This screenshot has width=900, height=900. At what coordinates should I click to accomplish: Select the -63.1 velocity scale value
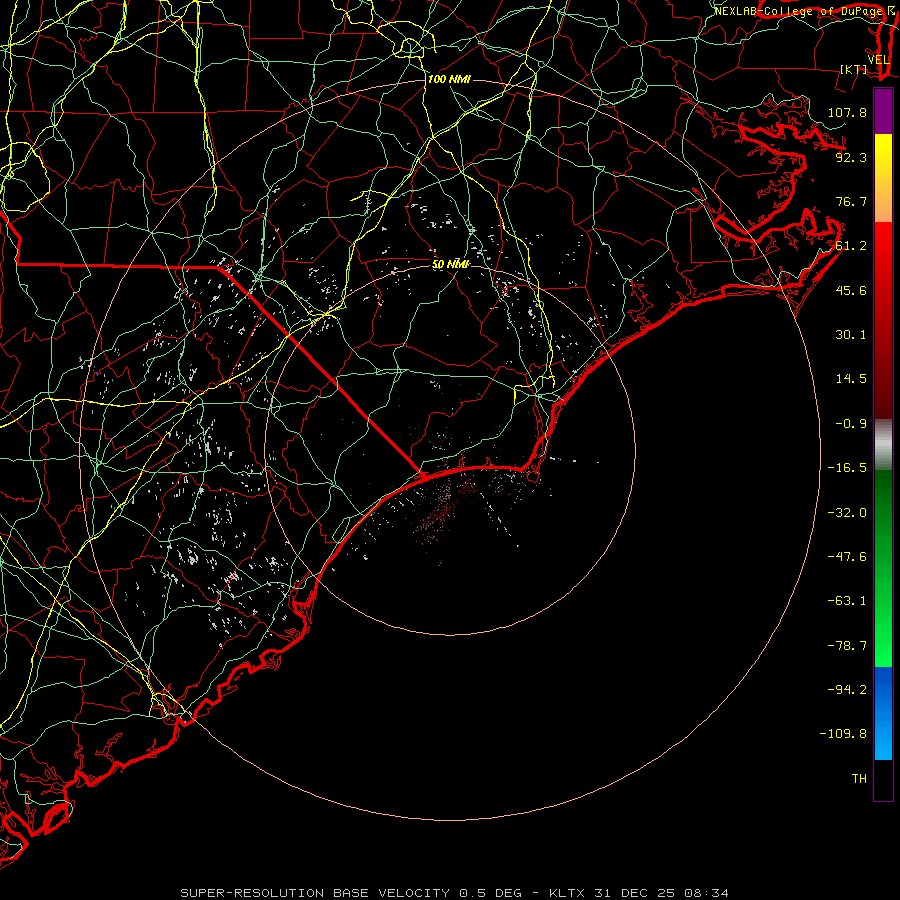847,601
